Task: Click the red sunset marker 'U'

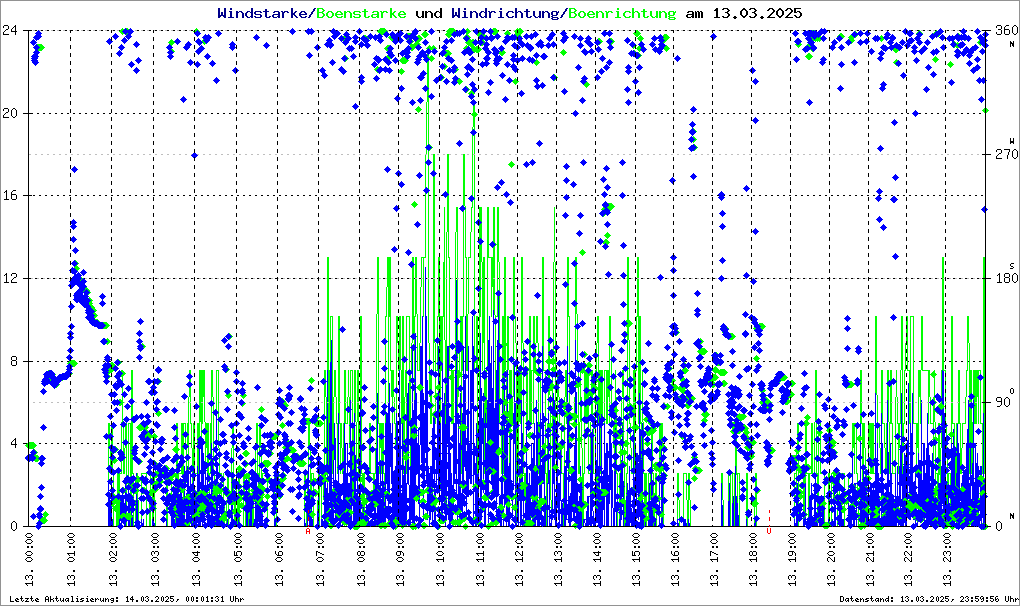Action: (769, 531)
